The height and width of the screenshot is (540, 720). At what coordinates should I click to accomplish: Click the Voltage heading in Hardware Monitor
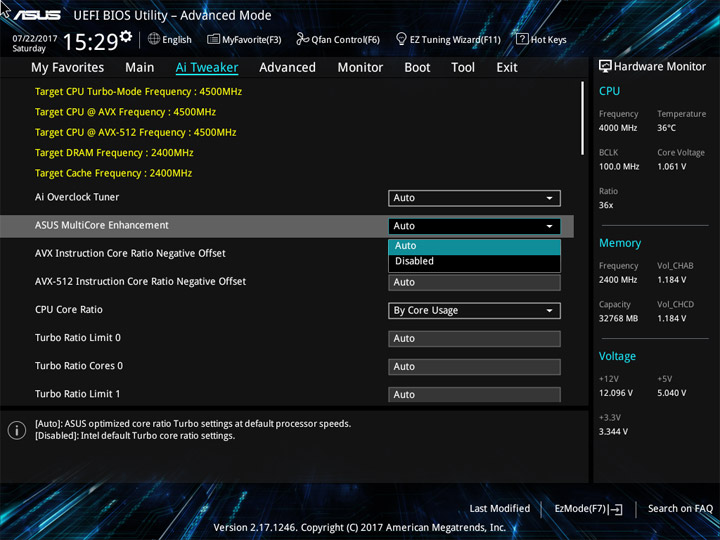click(x=617, y=356)
